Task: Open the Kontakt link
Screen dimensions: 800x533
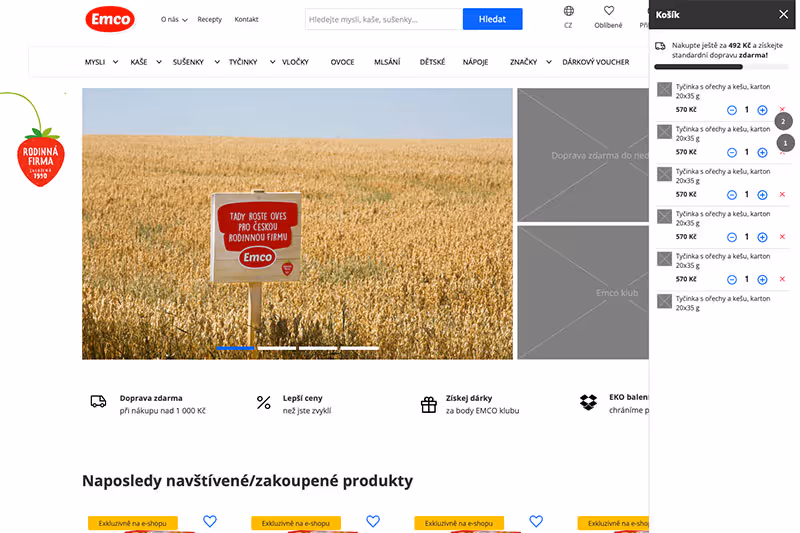Action: [x=246, y=19]
